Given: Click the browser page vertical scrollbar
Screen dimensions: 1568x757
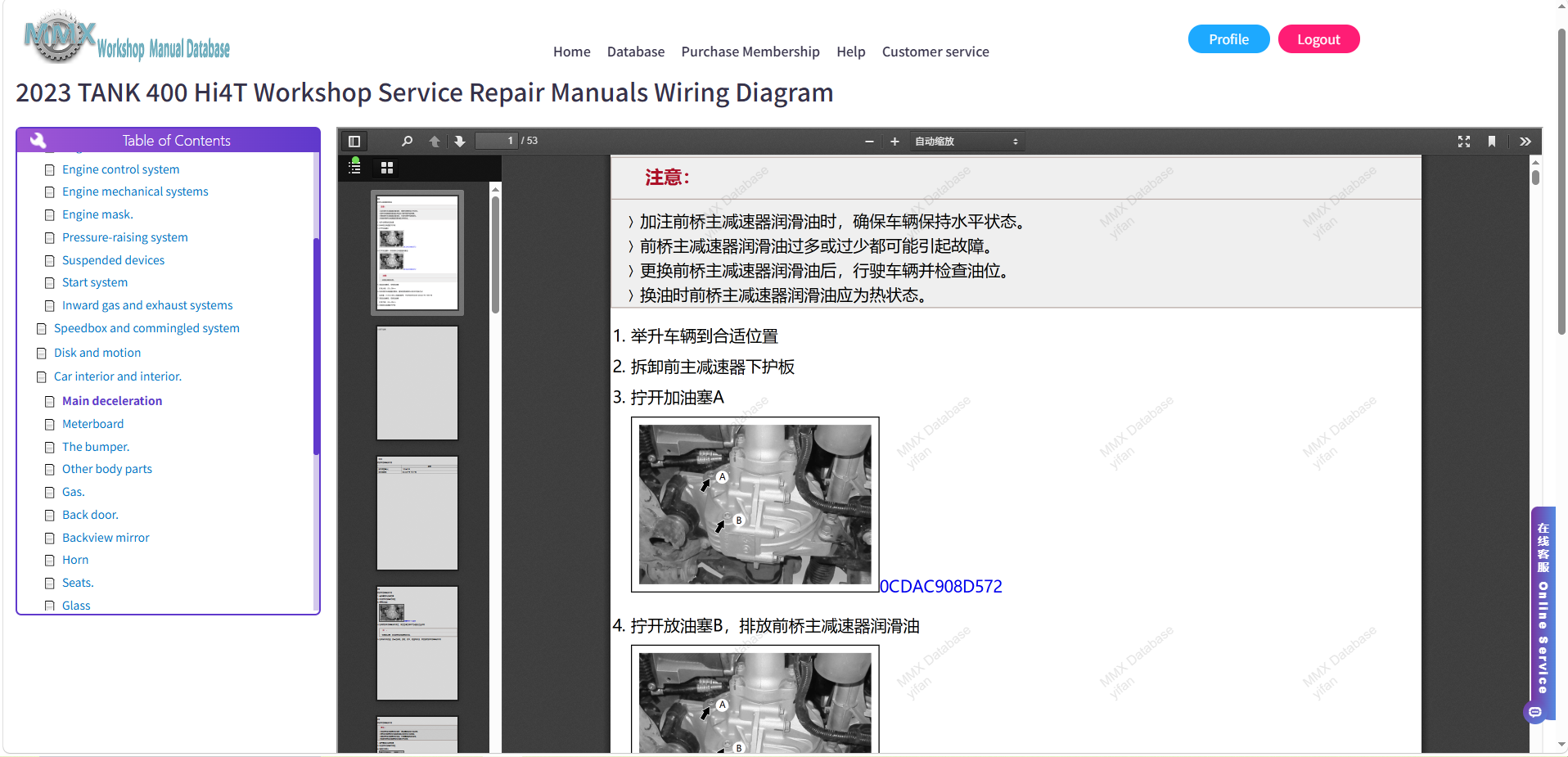Looking at the screenshot, I should click(x=1561, y=180).
